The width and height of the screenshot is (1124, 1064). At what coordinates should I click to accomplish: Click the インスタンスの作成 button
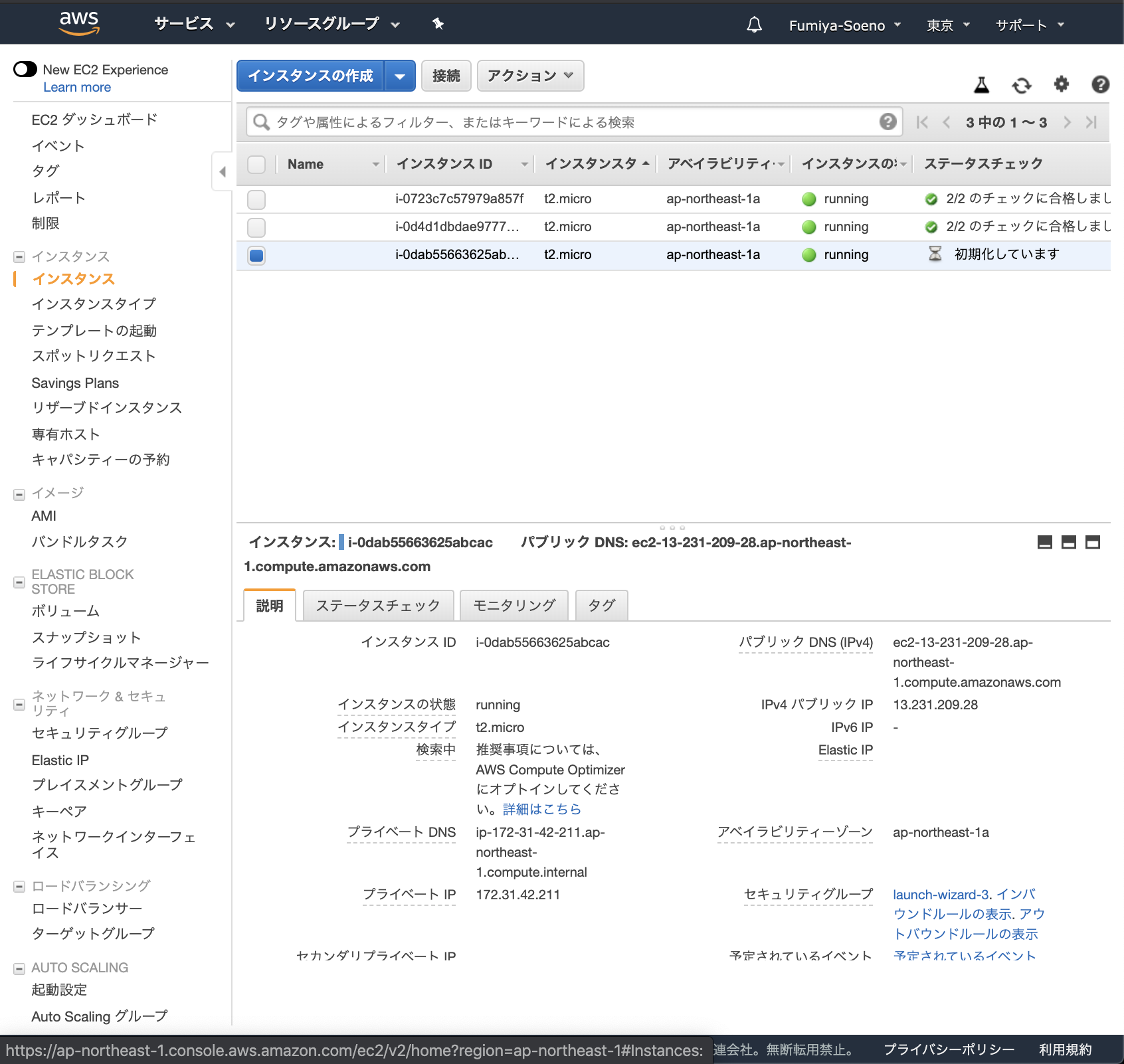pyautogui.click(x=310, y=76)
